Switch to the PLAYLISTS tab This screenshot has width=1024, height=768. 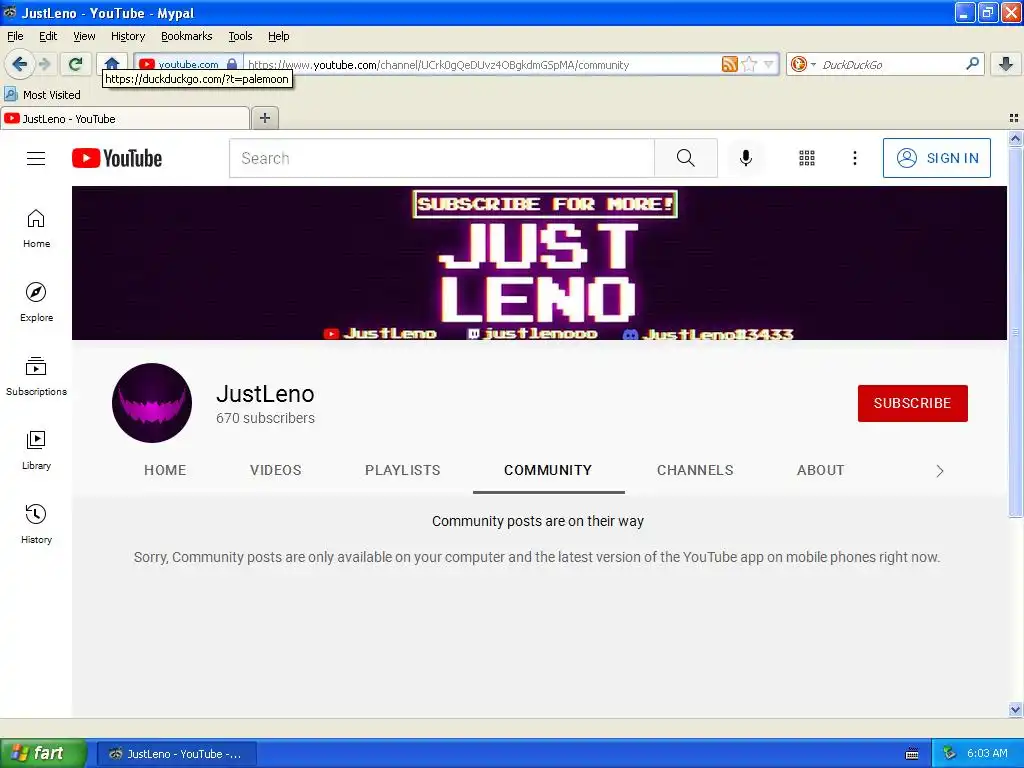403,470
